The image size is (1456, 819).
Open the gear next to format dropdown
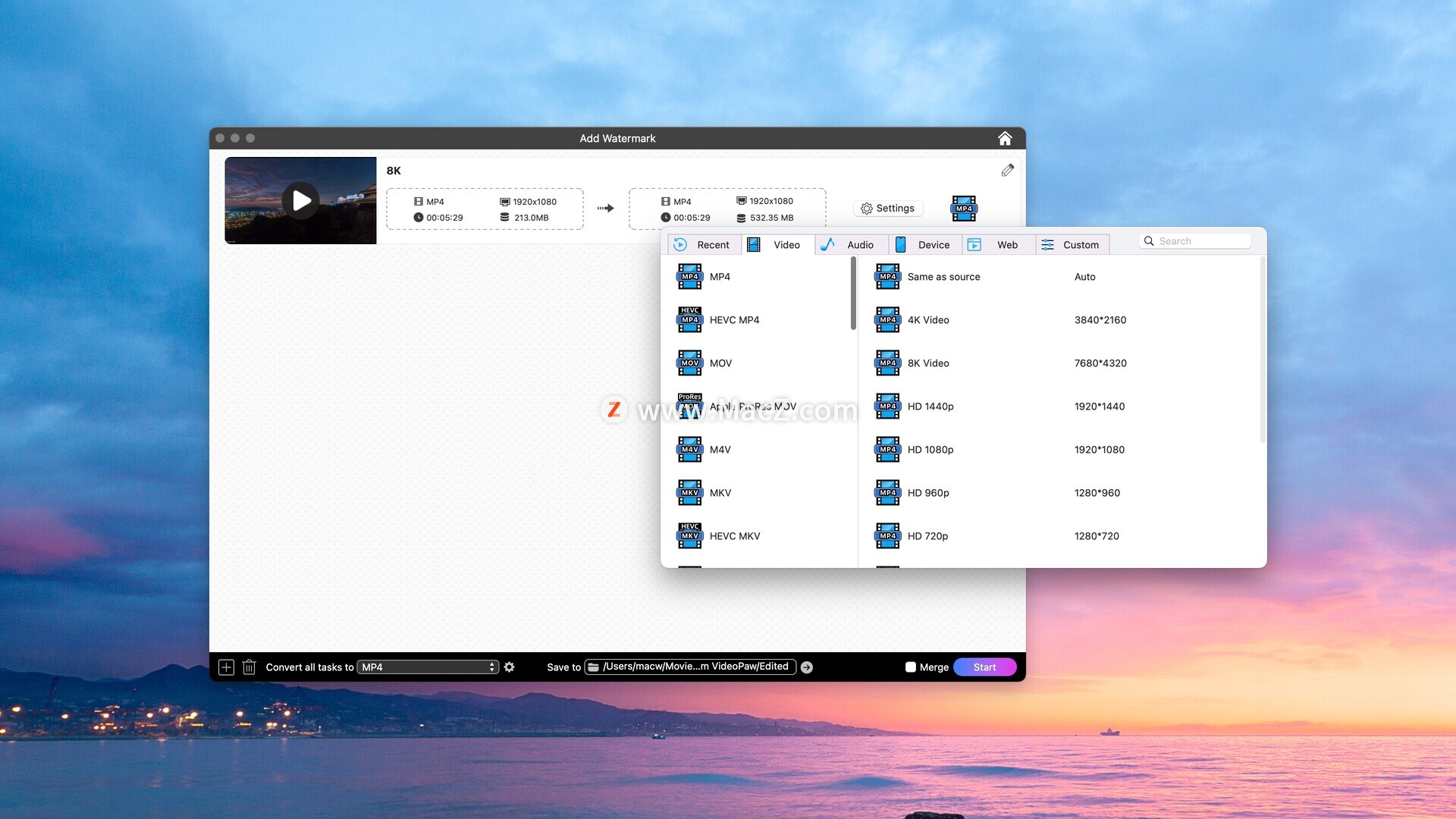click(510, 667)
